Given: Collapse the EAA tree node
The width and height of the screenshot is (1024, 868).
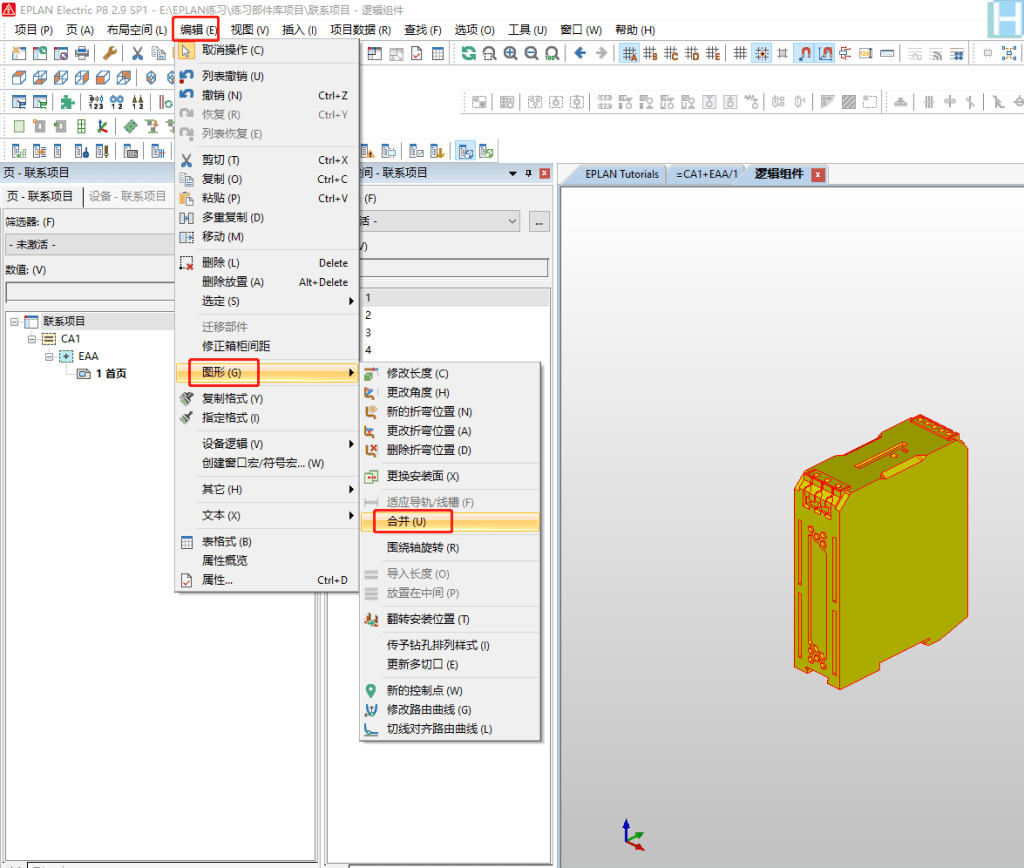Looking at the screenshot, I should point(49,356).
